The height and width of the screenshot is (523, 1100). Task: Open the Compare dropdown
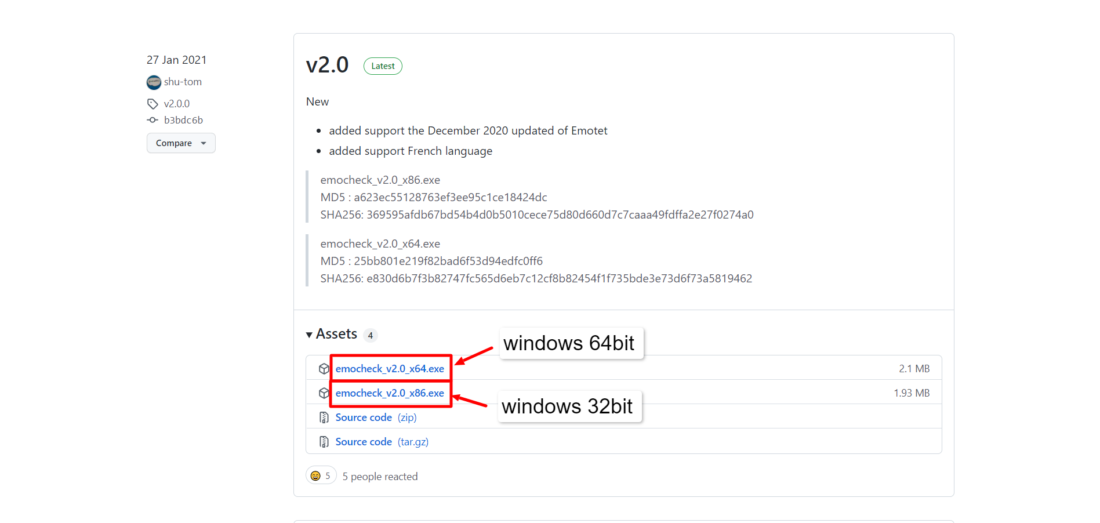pos(181,143)
